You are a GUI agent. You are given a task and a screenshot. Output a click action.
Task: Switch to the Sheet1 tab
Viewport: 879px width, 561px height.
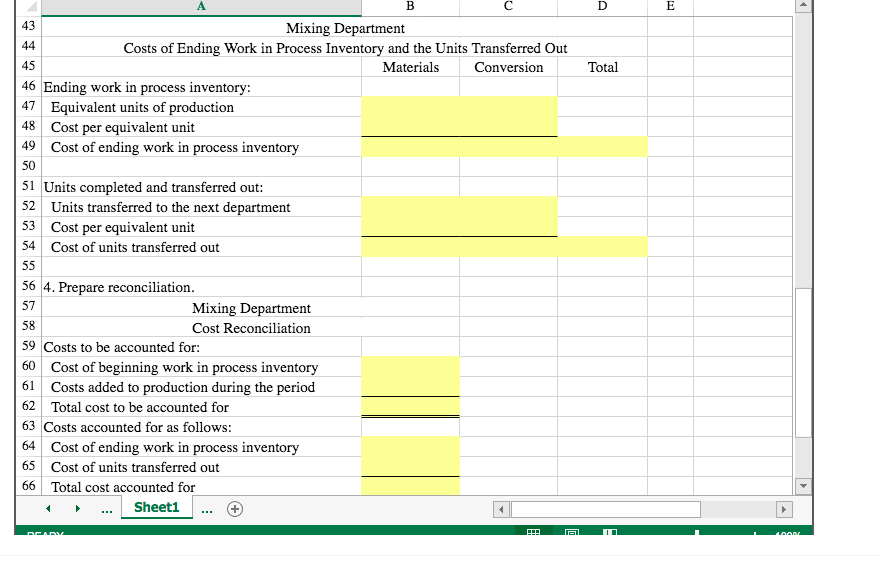pos(156,508)
